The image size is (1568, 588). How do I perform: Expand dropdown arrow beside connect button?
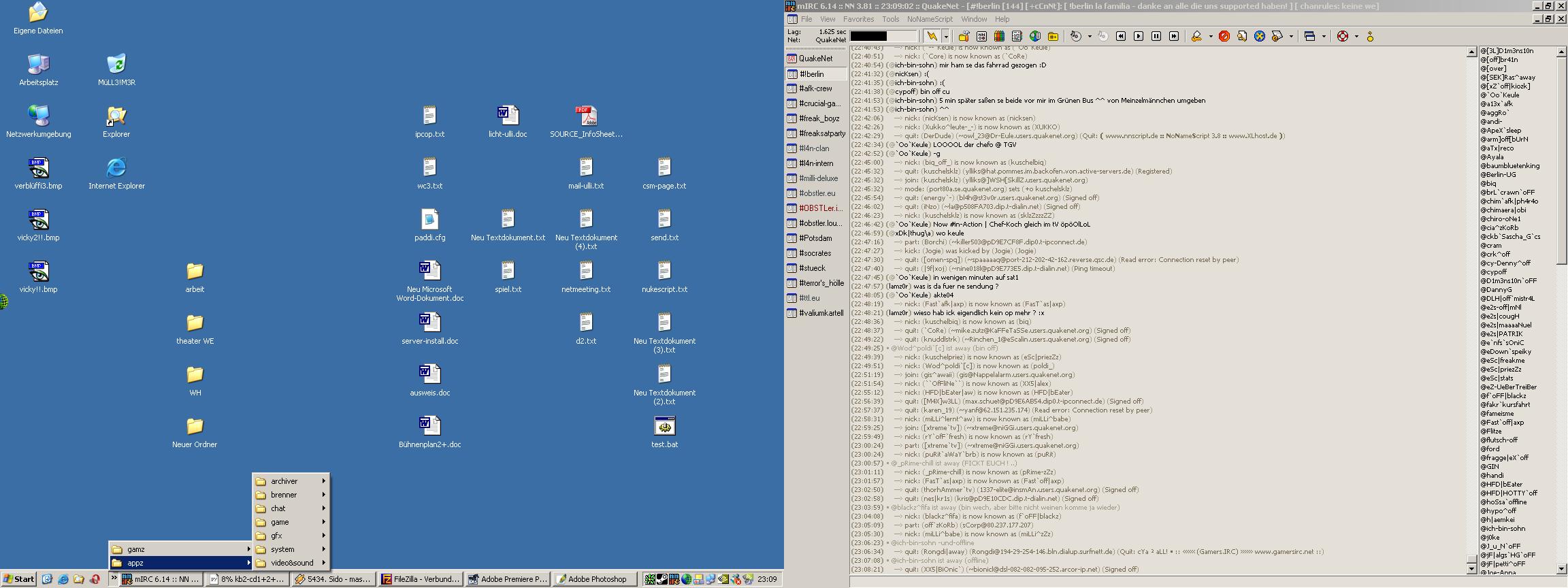pos(945,36)
